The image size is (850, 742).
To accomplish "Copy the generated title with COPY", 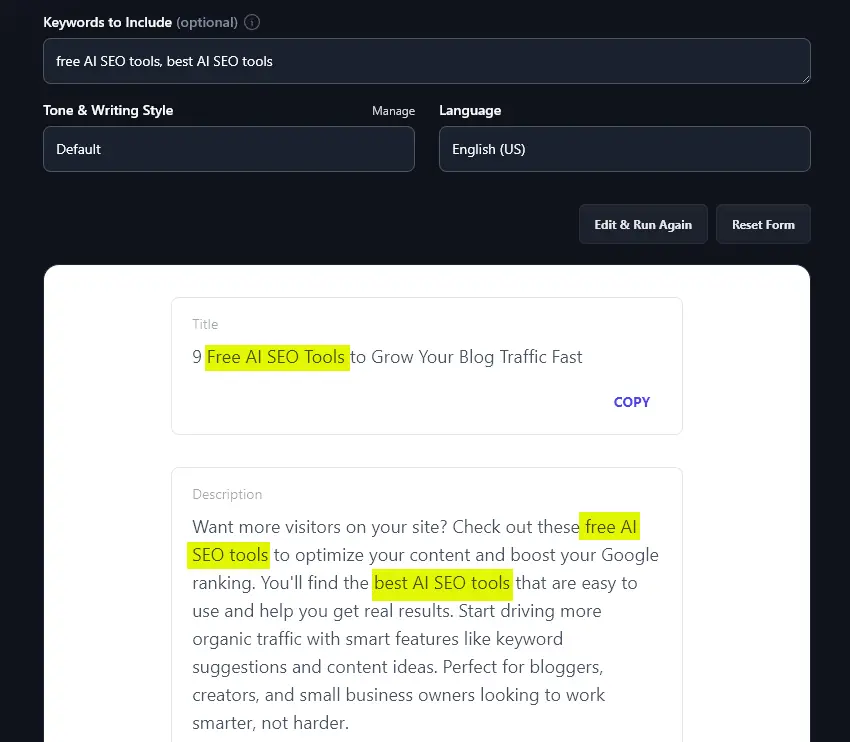I will click(631, 402).
